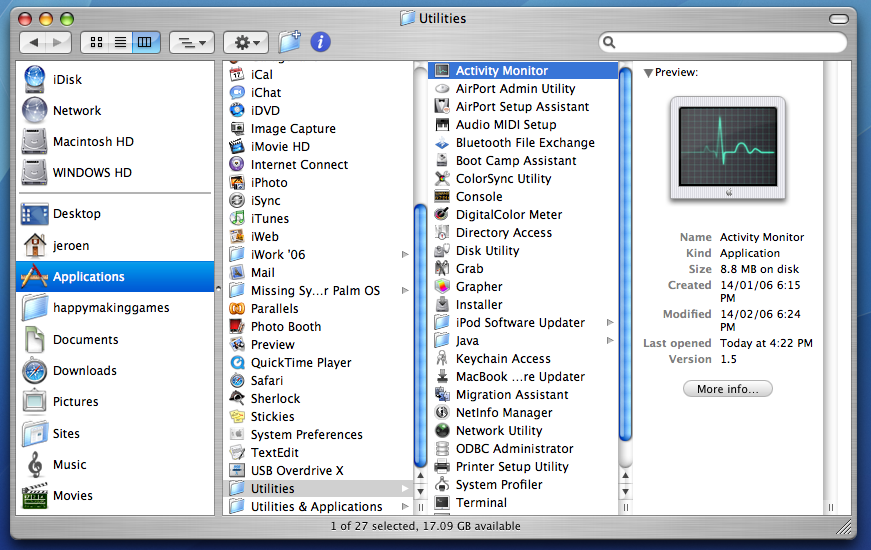871x550 pixels.
Task: Select Console in Utilities column
Action: [523, 197]
